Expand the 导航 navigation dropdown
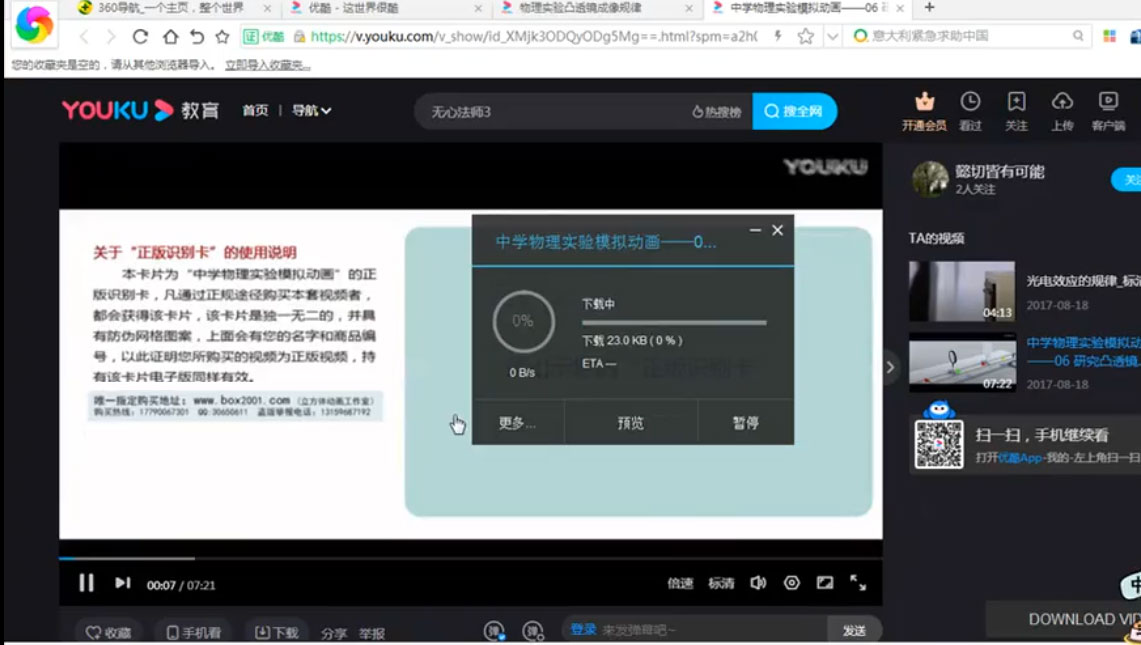 311,111
